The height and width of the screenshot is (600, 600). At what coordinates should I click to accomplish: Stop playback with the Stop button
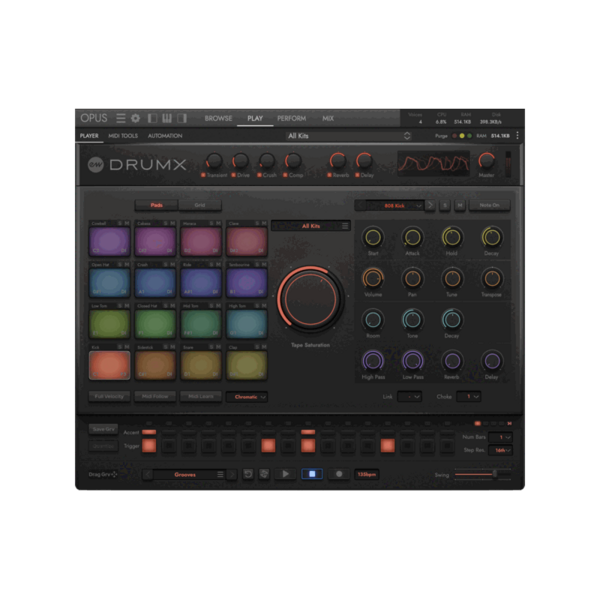click(312, 474)
